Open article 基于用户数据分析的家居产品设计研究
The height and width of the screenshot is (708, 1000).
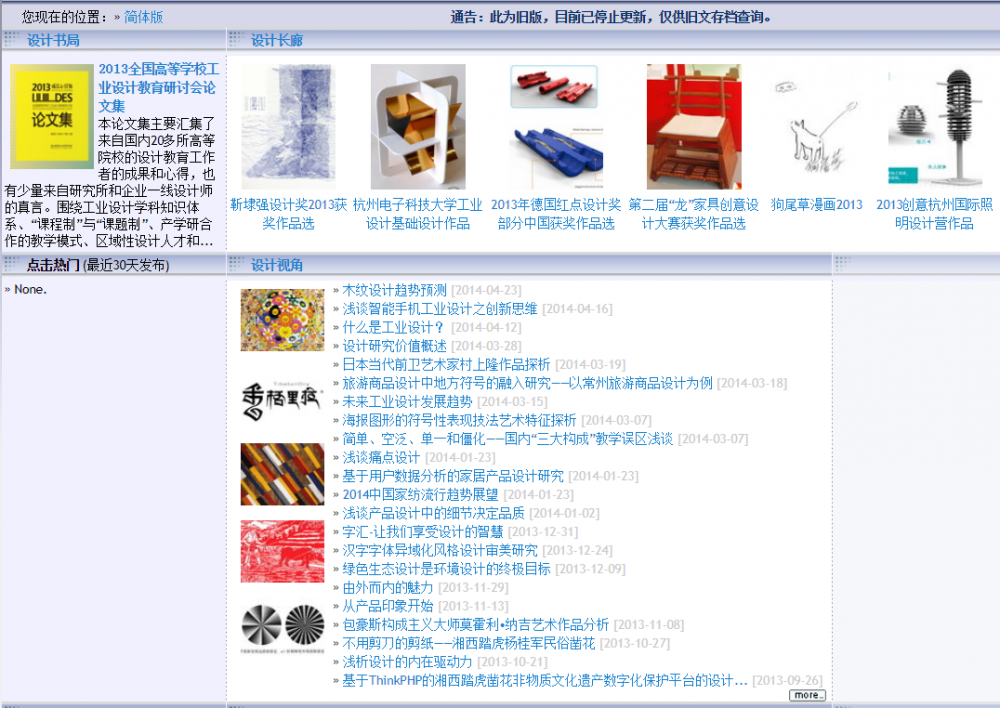pos(453,476)
